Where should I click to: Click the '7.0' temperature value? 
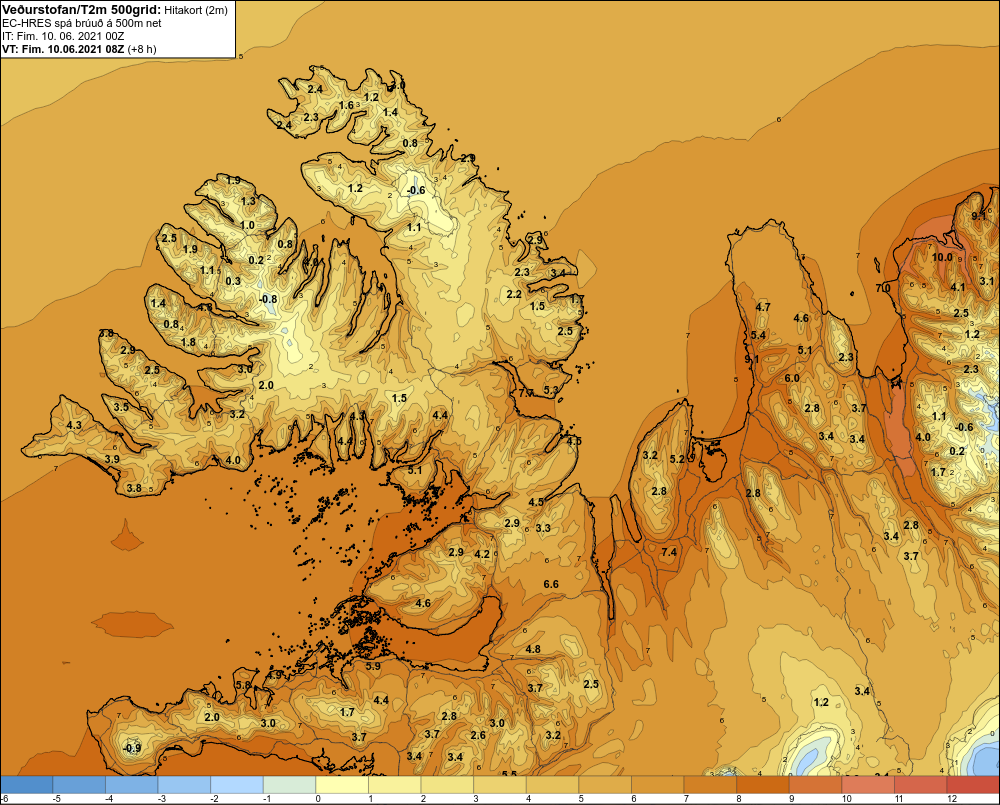883,288
